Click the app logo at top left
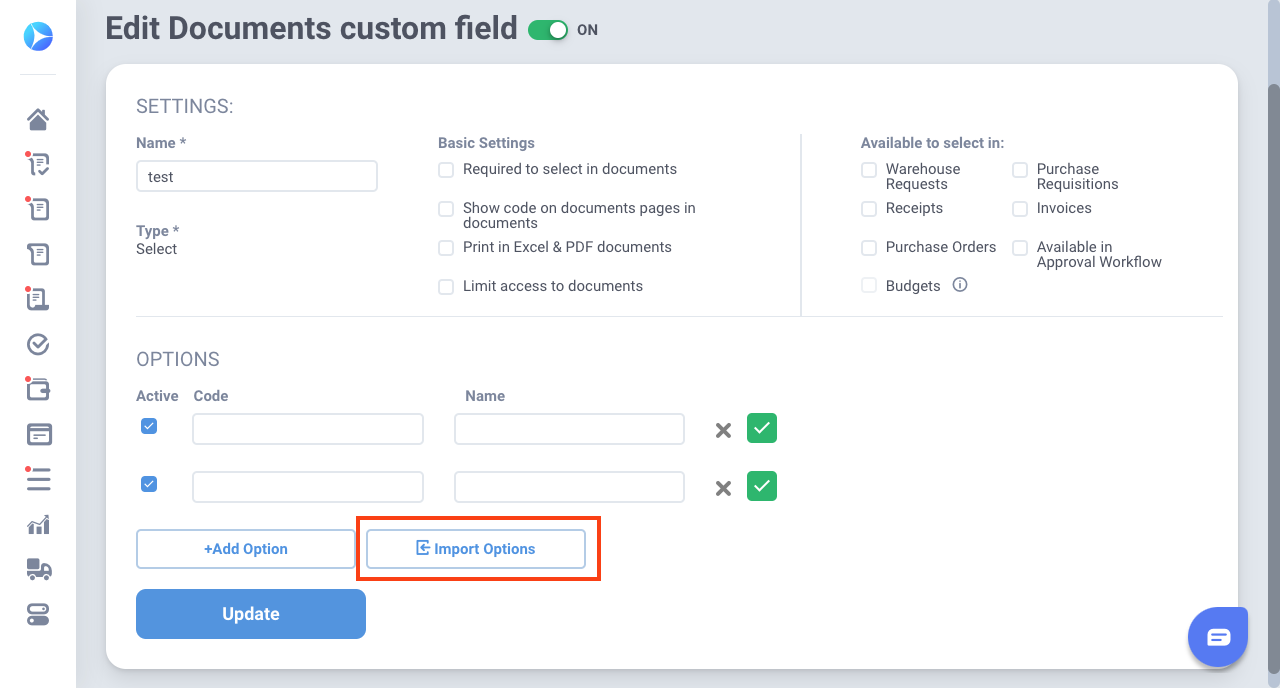Screen dimensions: 1280x688 click(x=38, y=37)
